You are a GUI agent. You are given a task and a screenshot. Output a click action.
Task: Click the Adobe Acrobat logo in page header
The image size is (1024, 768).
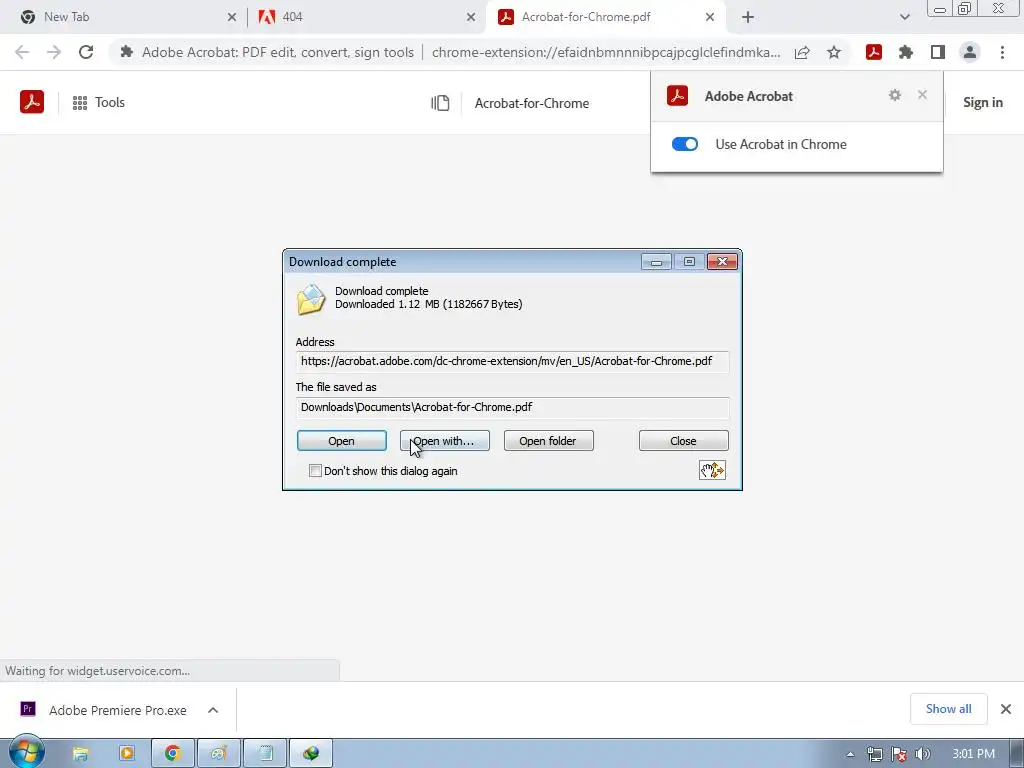tap(32, 102)
